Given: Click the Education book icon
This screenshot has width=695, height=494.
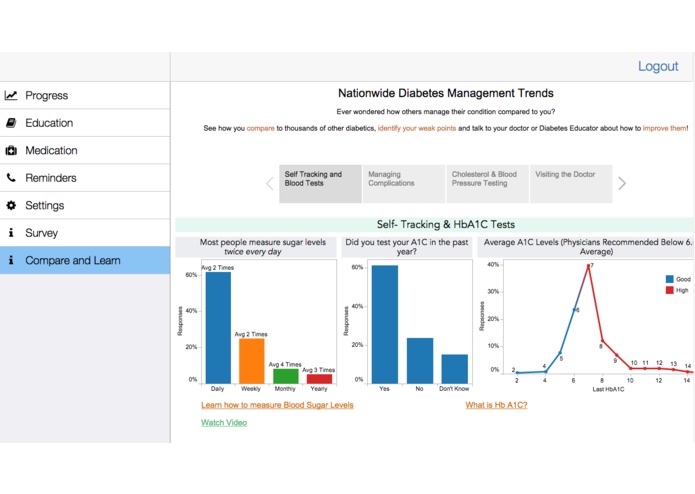Looking at the screenshot, I should [11, 123].
